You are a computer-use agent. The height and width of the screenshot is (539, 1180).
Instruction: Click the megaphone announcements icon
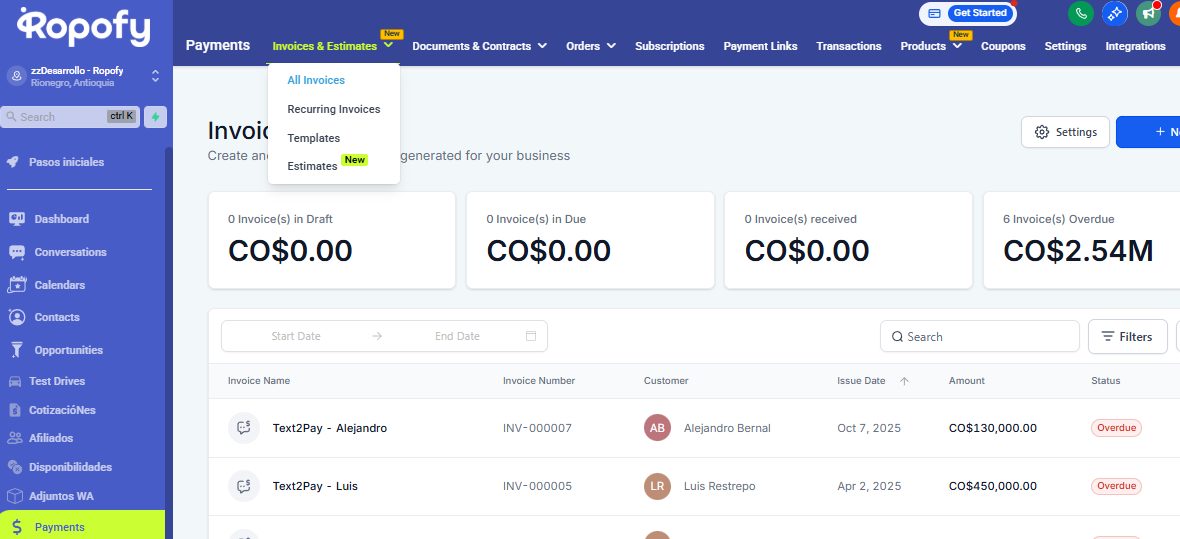(1147, 13)
